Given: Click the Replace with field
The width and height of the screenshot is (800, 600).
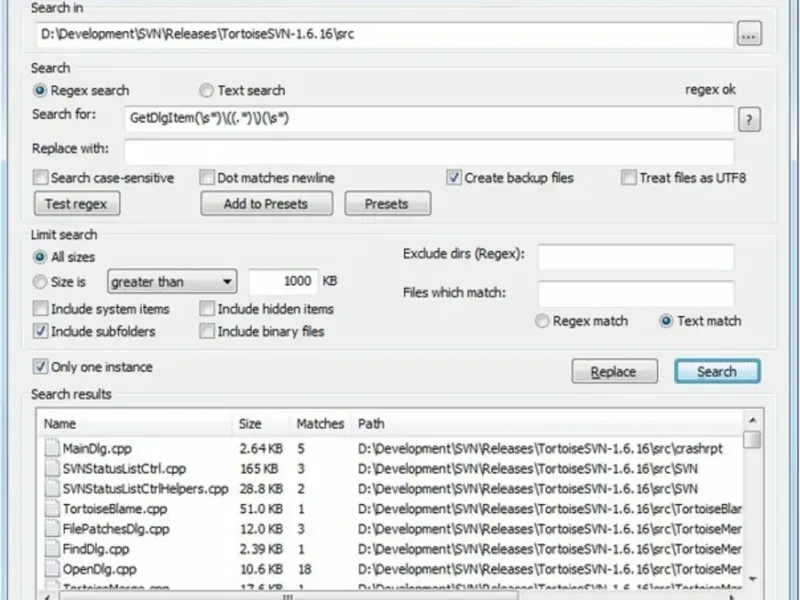Looking at the screenshot, I should [x=429, y=152].
